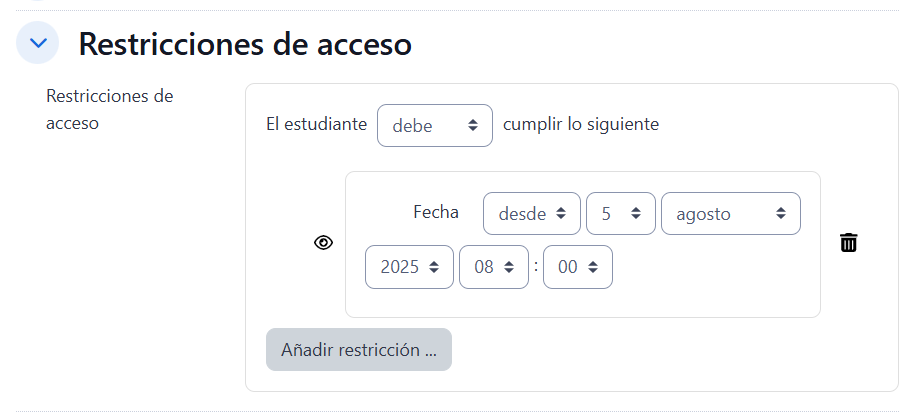Image resolution: width=912 pixels, height=415 pixels.
Task: Open the minute selector showing 00
Action: (x=577, y=267)
